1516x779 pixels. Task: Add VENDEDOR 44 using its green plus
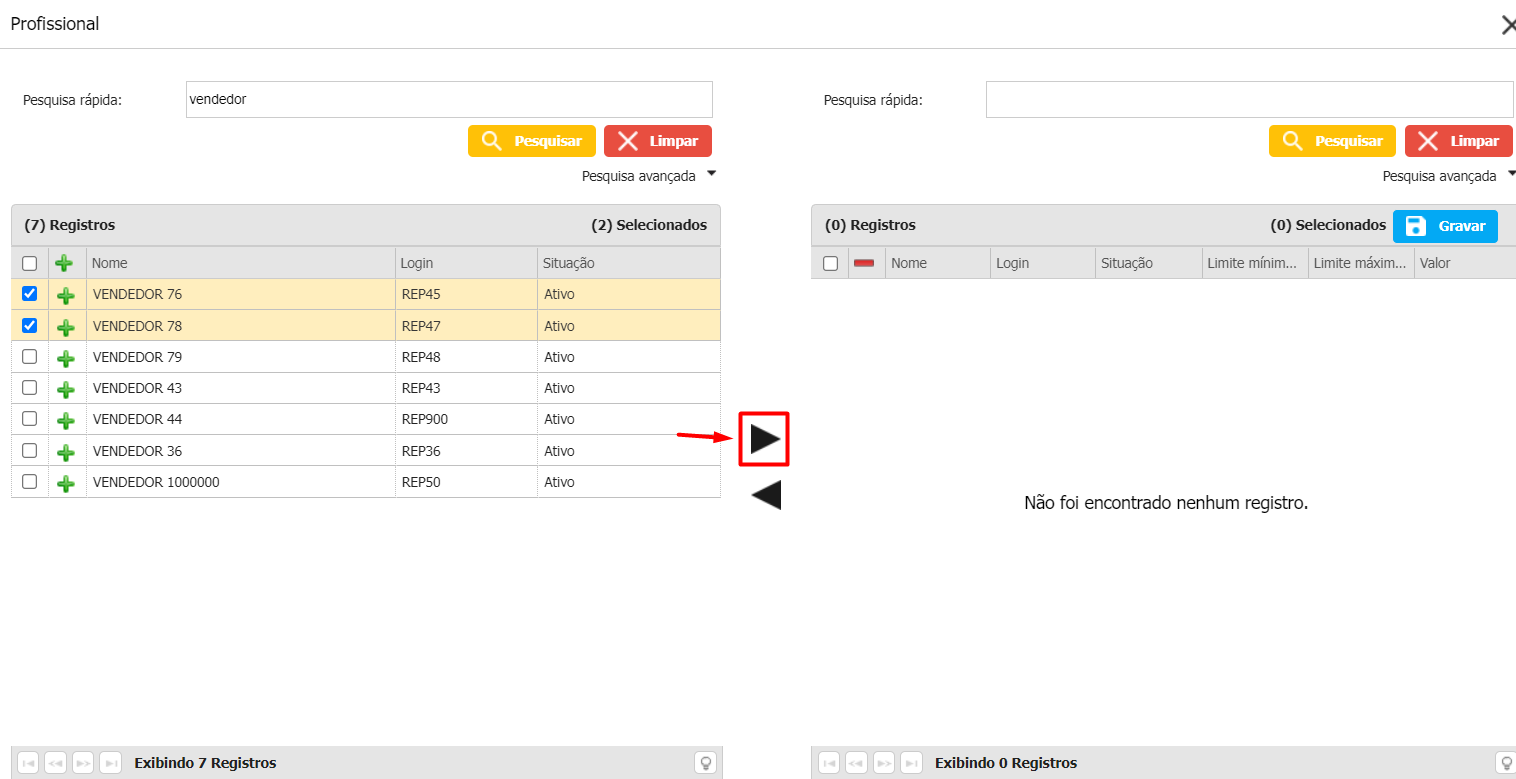point(66,420)
